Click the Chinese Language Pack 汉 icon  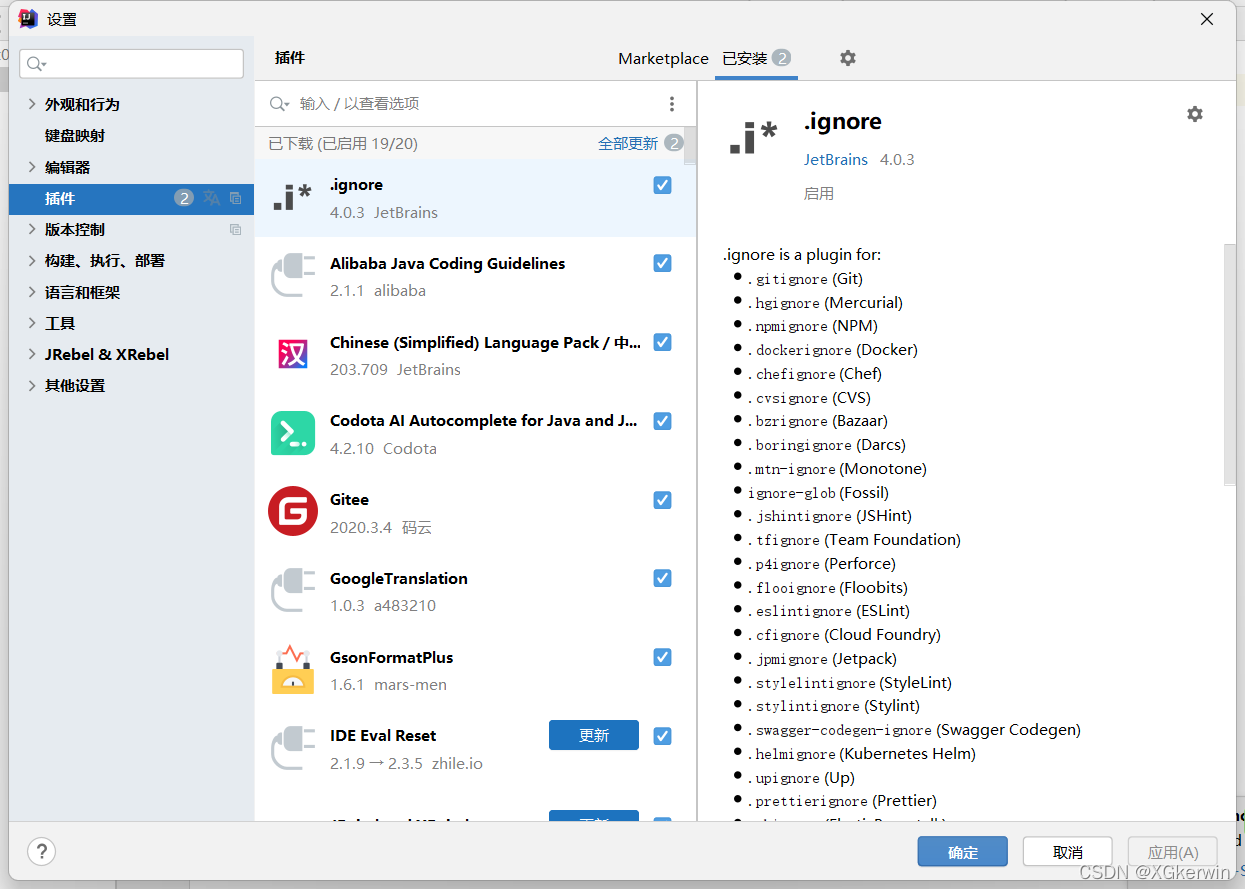click(x=292, y=354)
